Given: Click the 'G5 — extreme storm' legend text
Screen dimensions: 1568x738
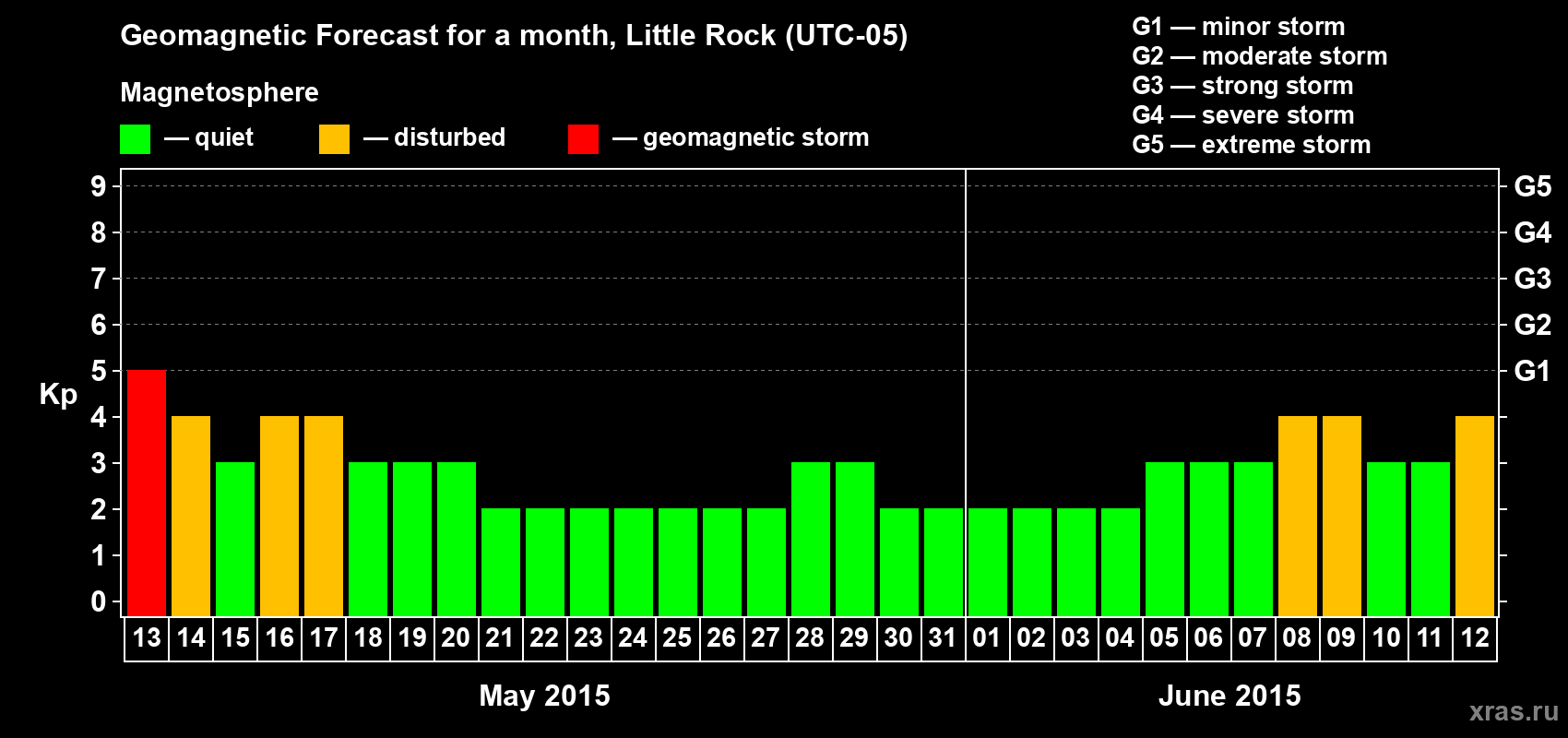Looking at the screenshot, I should (1252, 145).
